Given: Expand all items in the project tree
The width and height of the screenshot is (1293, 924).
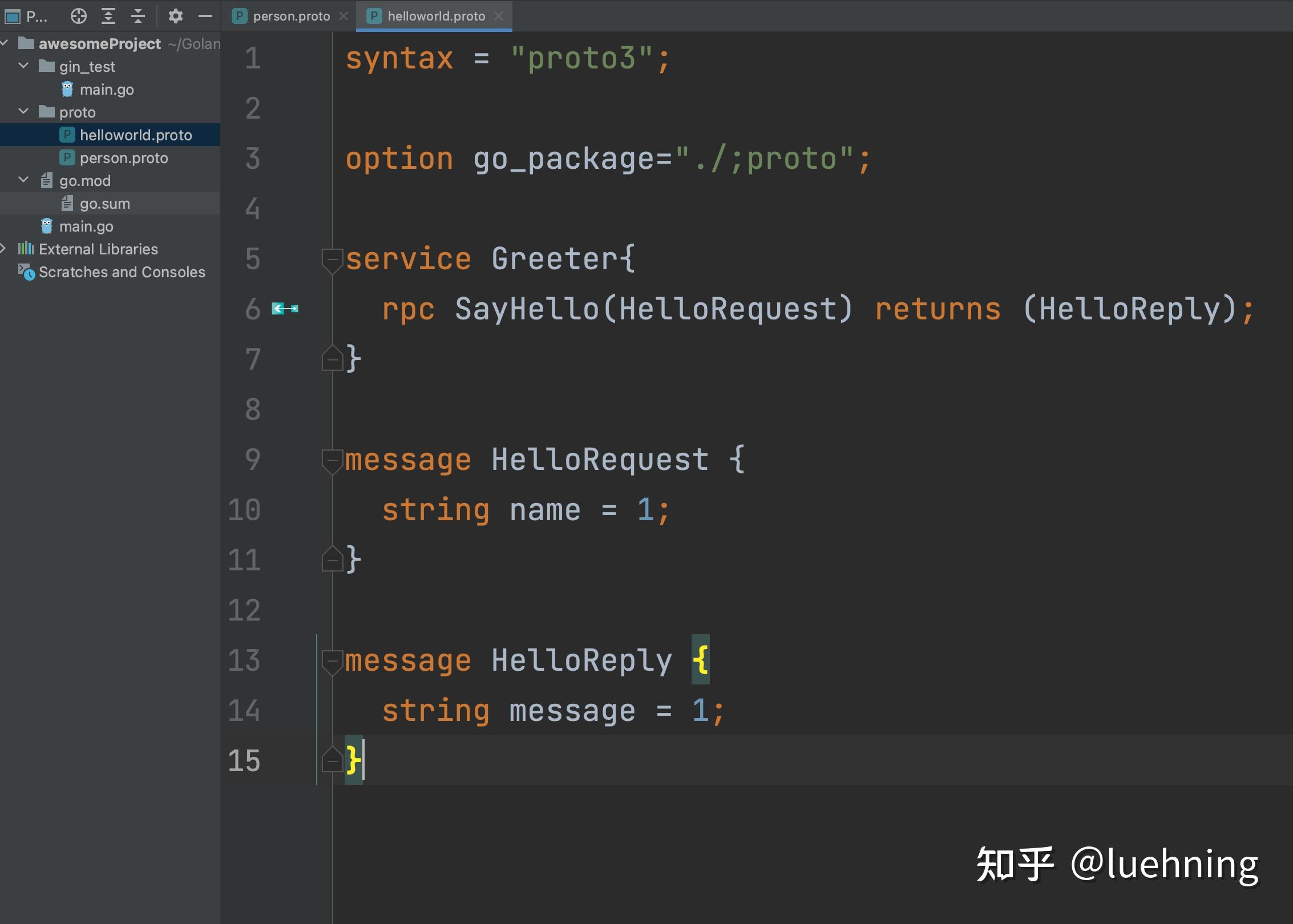Looking at the screenshot, I should click(x=107, y=15).
